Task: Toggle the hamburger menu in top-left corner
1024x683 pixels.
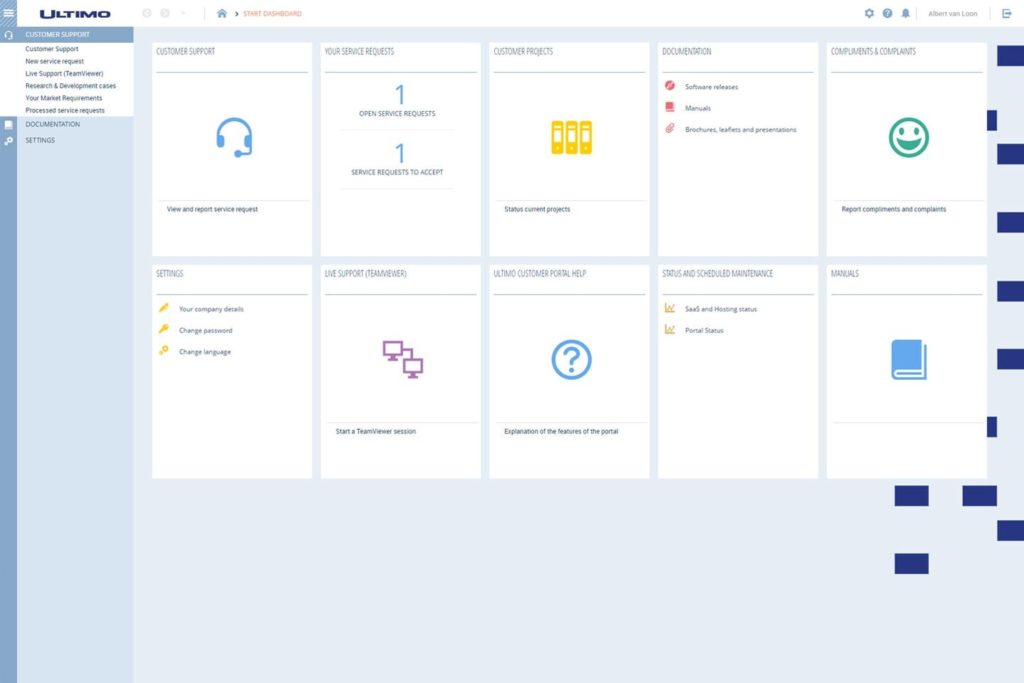Action: (x=8, y=13)
